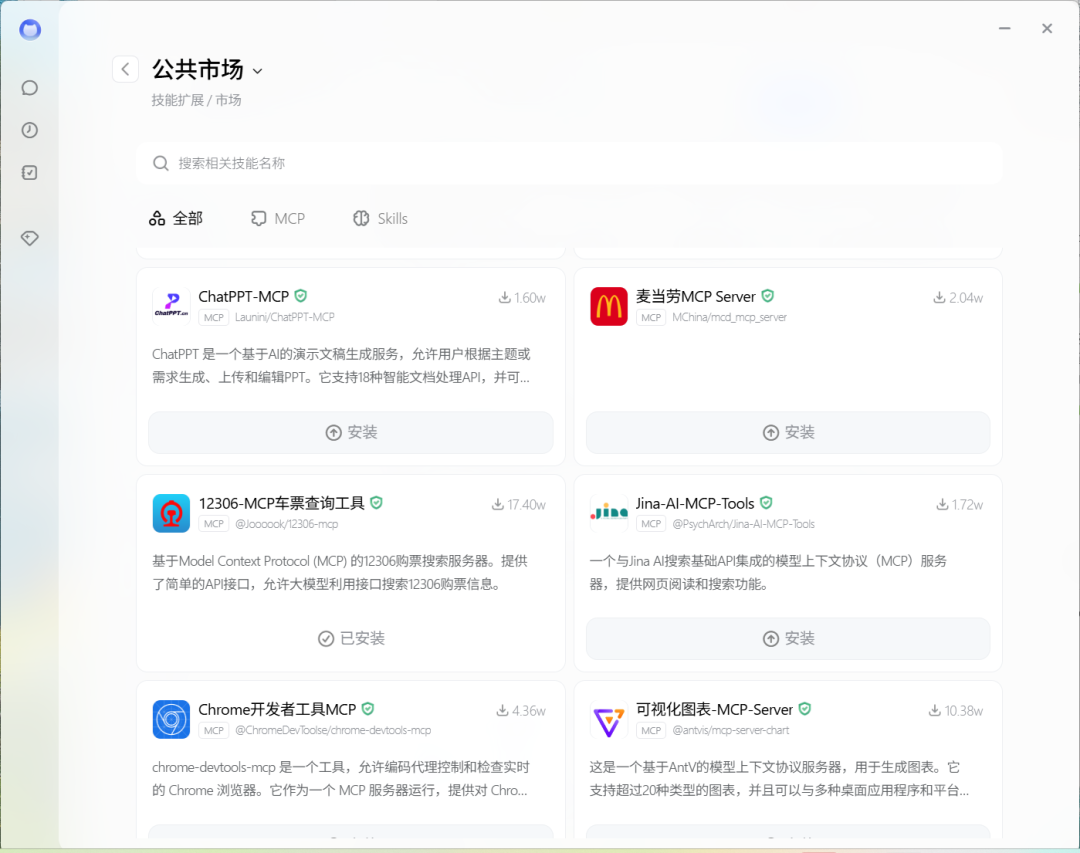Switch to the MCP tab

pyautogui.click(x=278, y=218)
